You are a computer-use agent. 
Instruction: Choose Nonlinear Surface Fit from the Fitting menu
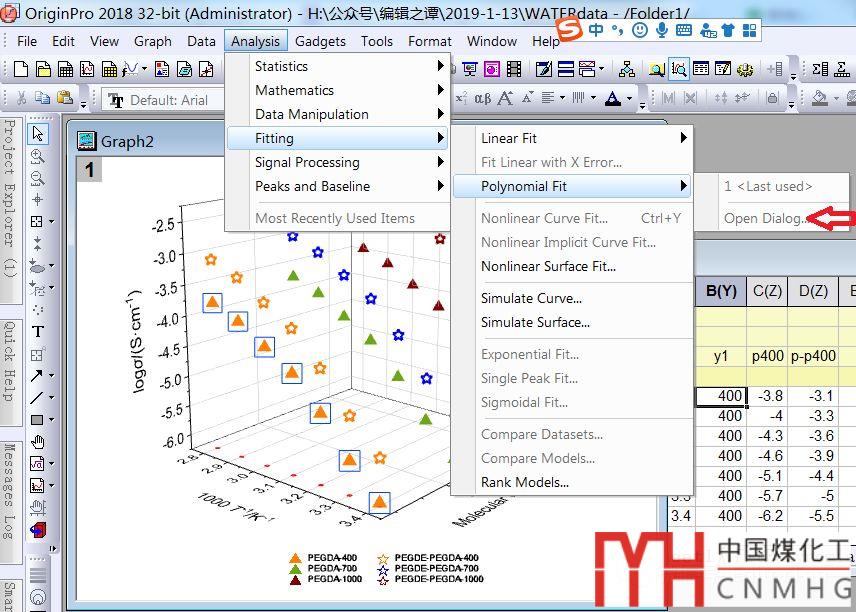point(548,266)
